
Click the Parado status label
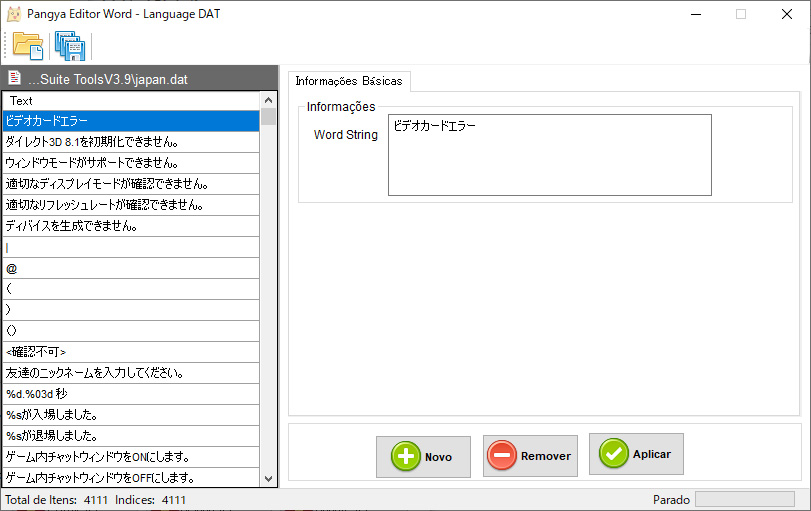click(x=671, y=500)
